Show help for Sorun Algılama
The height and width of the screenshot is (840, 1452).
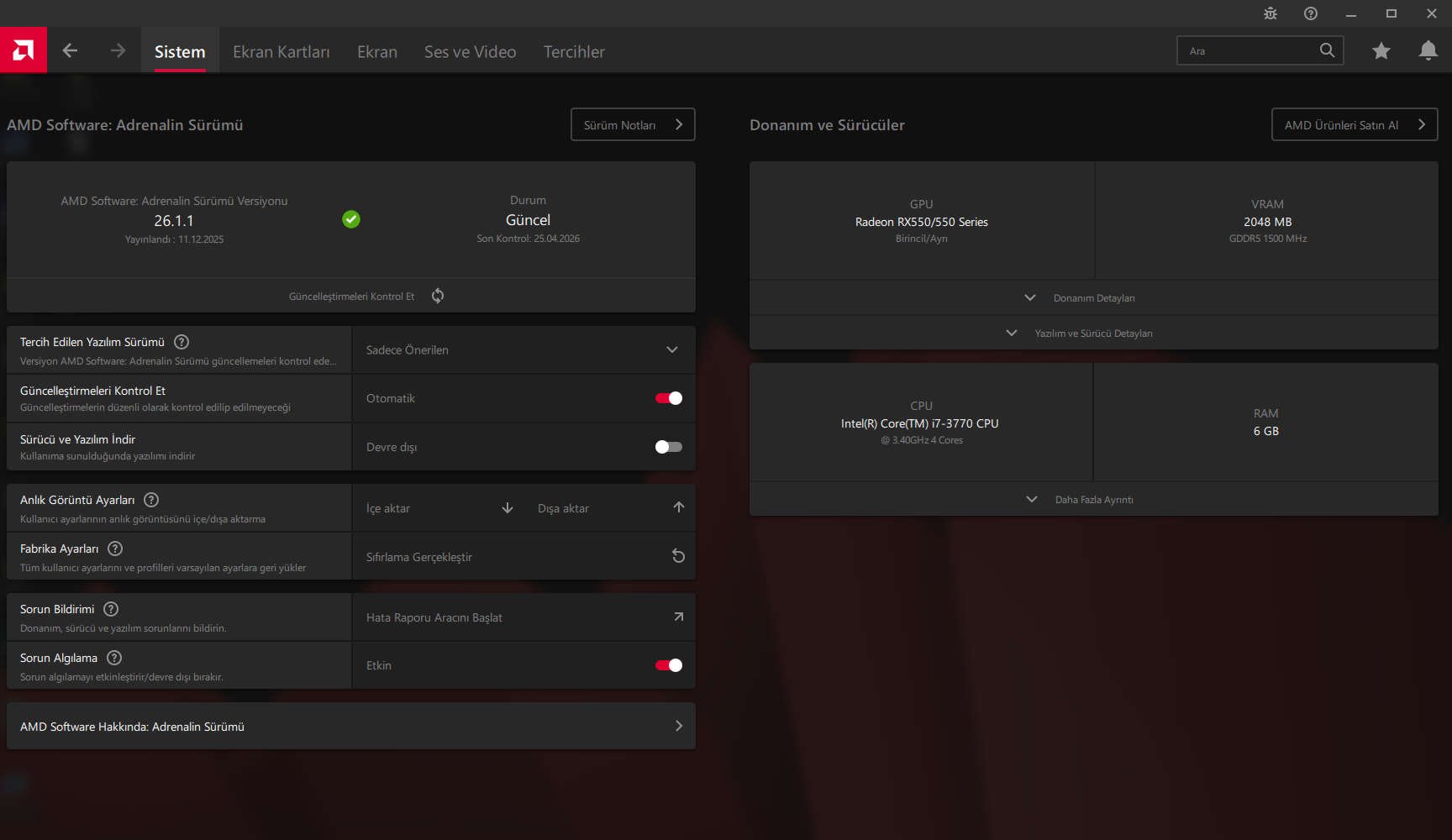click(x=114, y=658)
